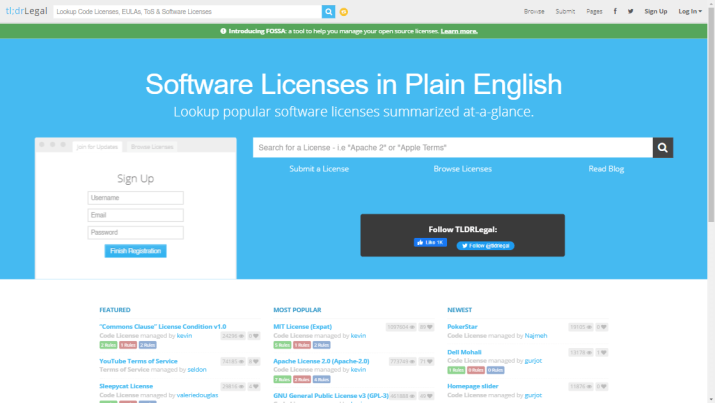Open Browse in the top navigation
The image size is (715, 403).
click(x=534, y=11)
